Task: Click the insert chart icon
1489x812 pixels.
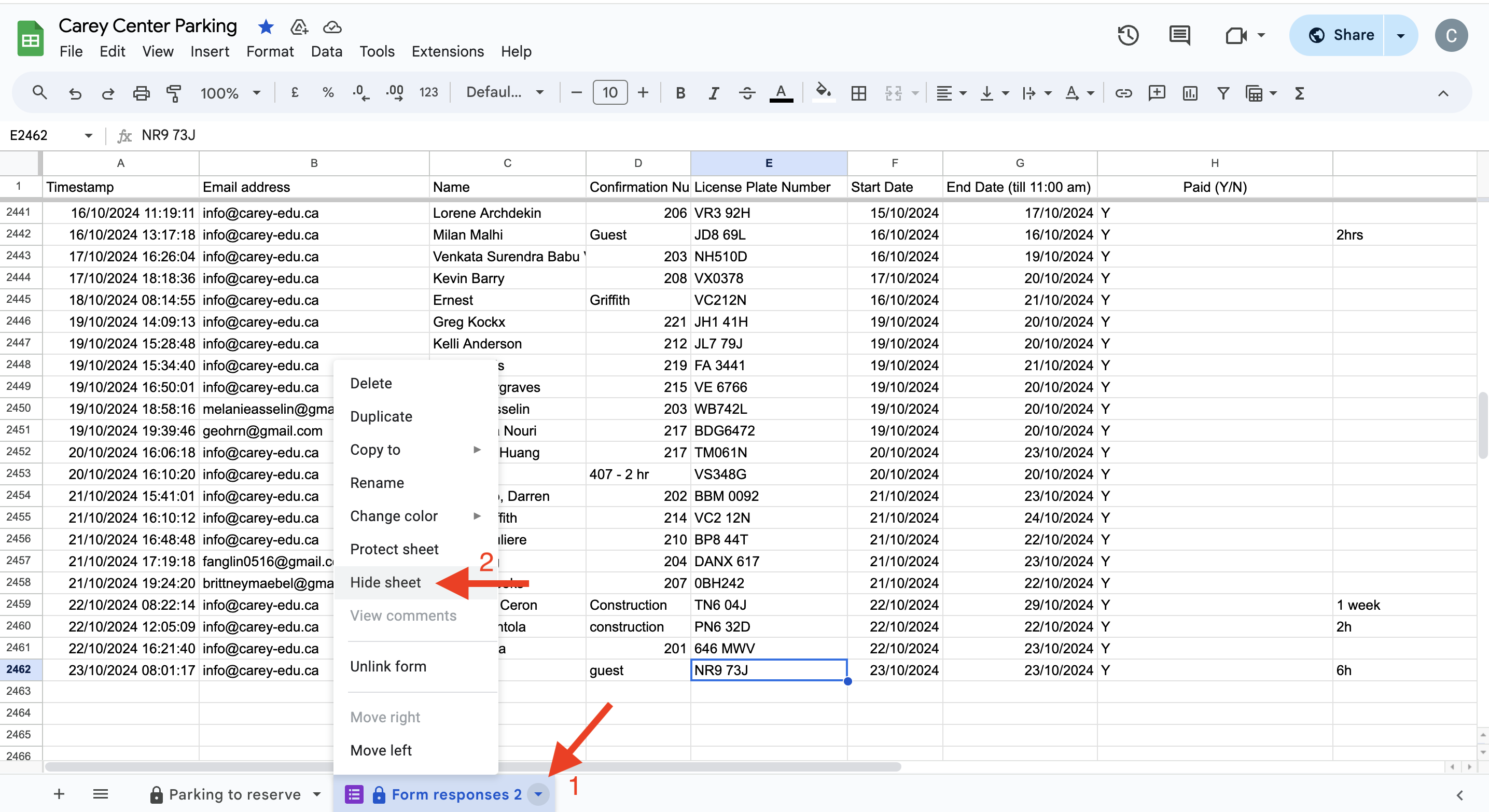Action: 1190,92
